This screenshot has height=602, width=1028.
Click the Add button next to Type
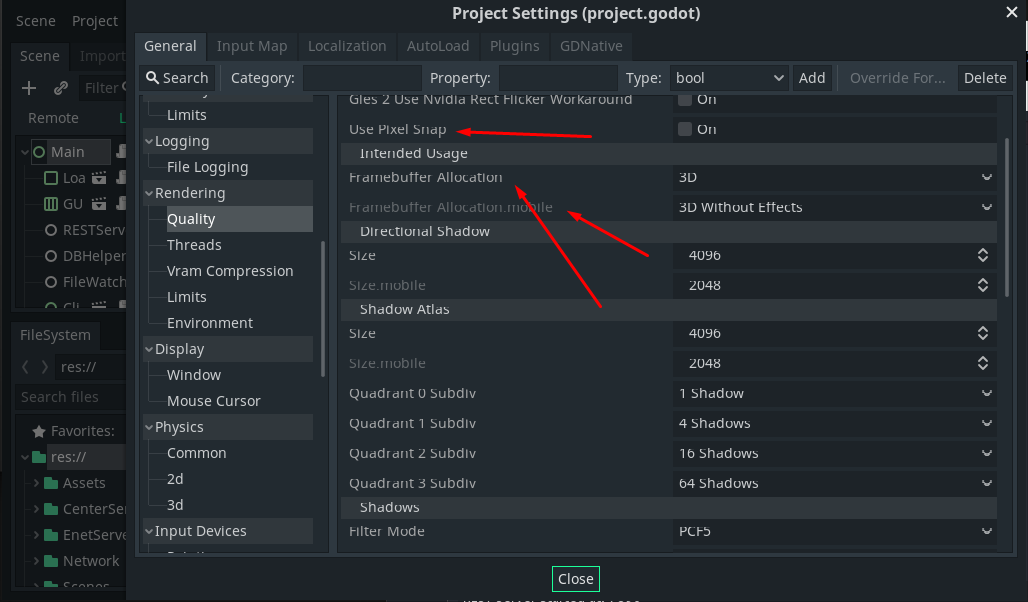pos(812,77)
